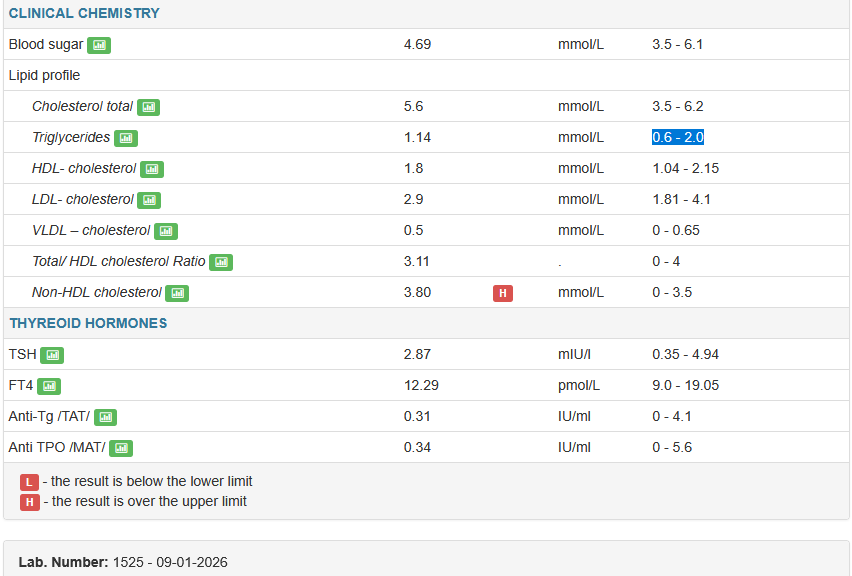Click the Lipid profile row label
Image resolution: width=852 pixels, height=576 pixels.
(44, 76)
